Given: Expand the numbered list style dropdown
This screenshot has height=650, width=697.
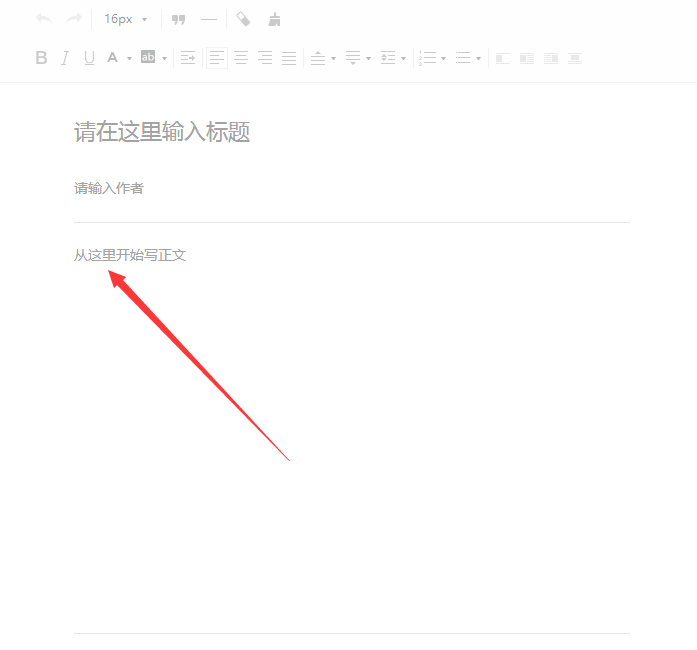Looking at the screenshot, I should pyautogui.click(x=443, y=59).
